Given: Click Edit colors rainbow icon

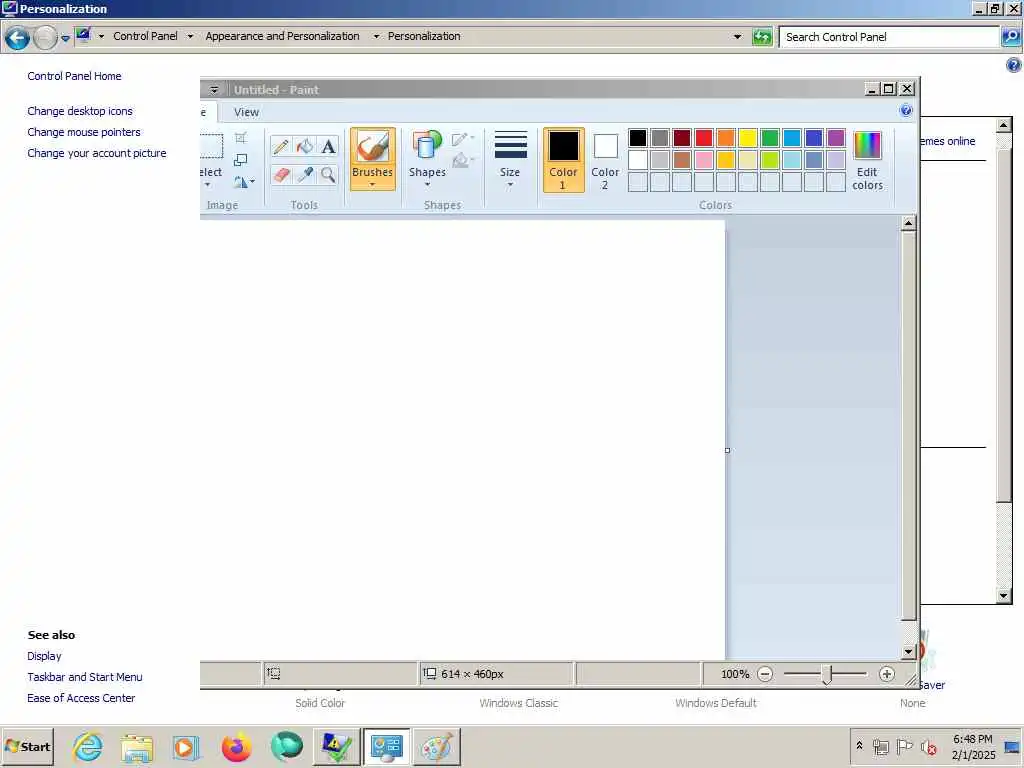Looking at the screenshot, I should pos(867,146).
